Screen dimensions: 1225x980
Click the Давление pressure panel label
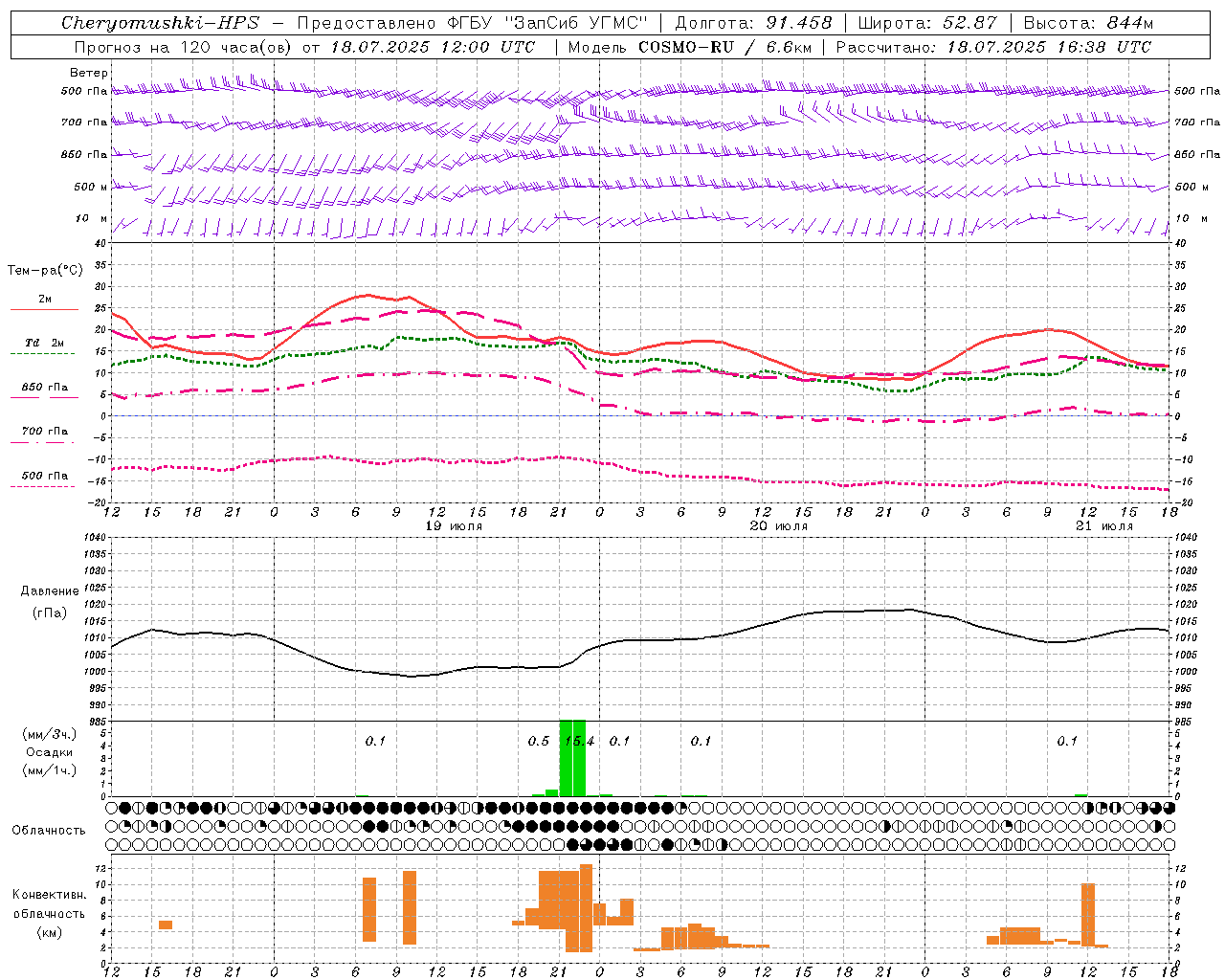point(50,591)
